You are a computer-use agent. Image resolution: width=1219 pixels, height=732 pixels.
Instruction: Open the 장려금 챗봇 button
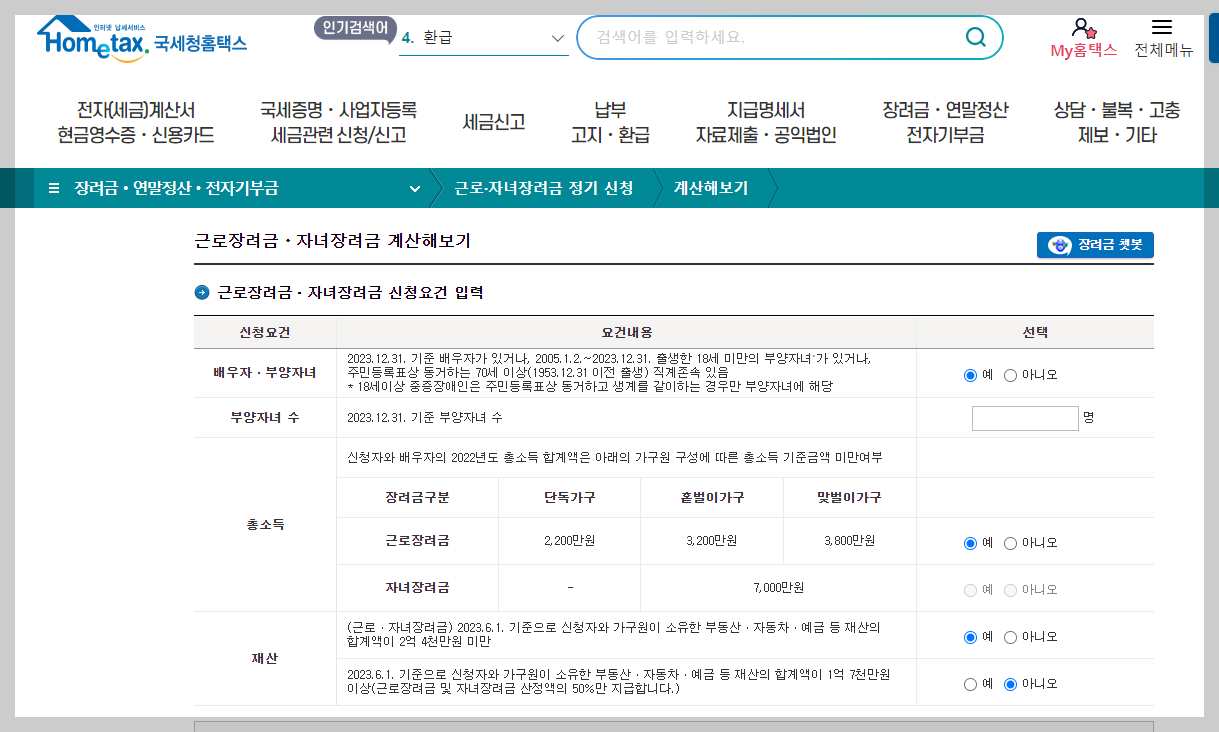(x=1095, y=245)
